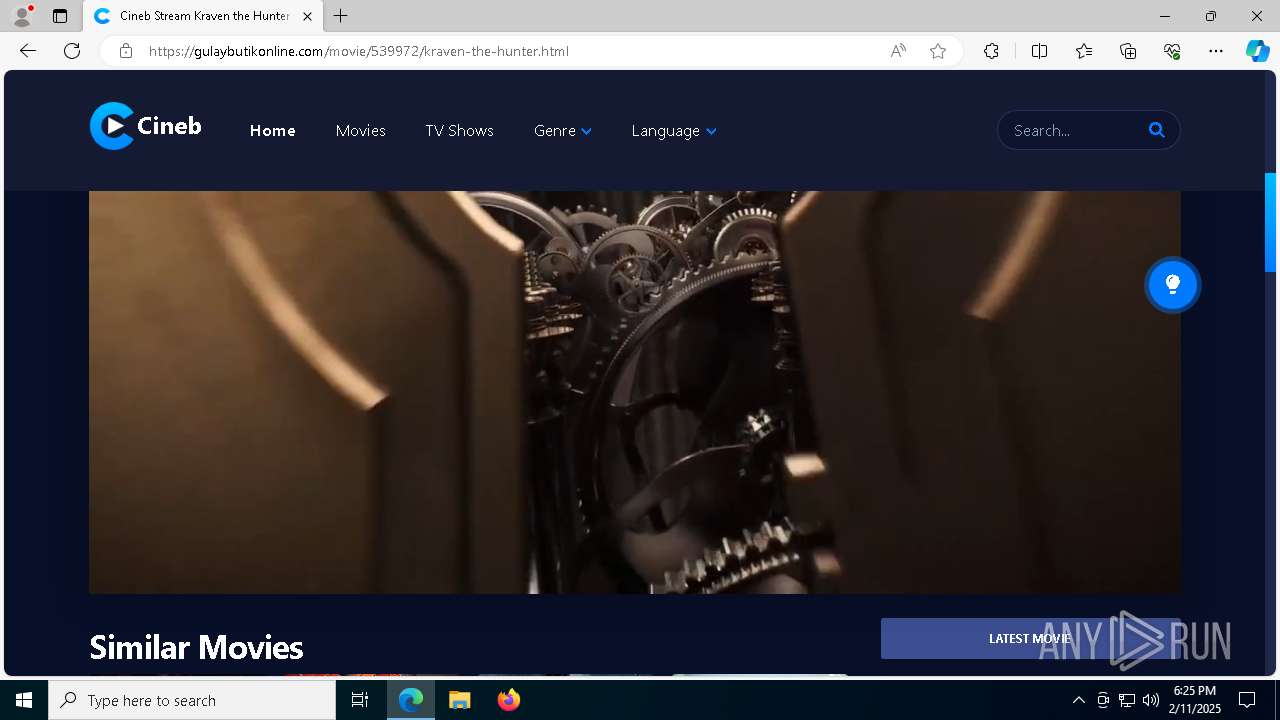Open a new tab with plus button

click(341, 16)
